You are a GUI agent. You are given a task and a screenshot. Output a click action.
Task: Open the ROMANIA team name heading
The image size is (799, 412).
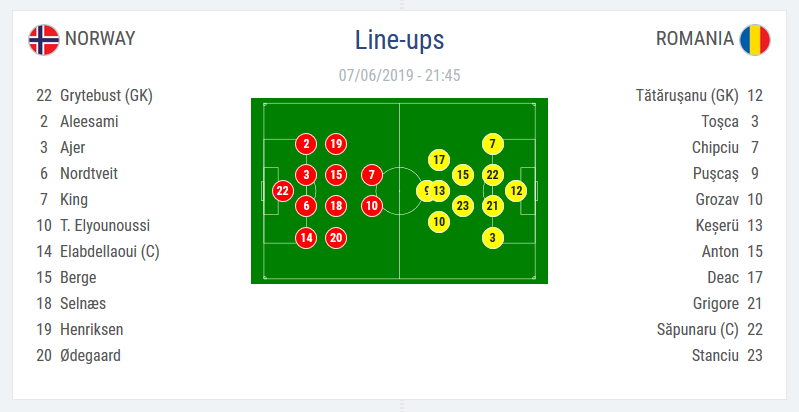[695, 39]
